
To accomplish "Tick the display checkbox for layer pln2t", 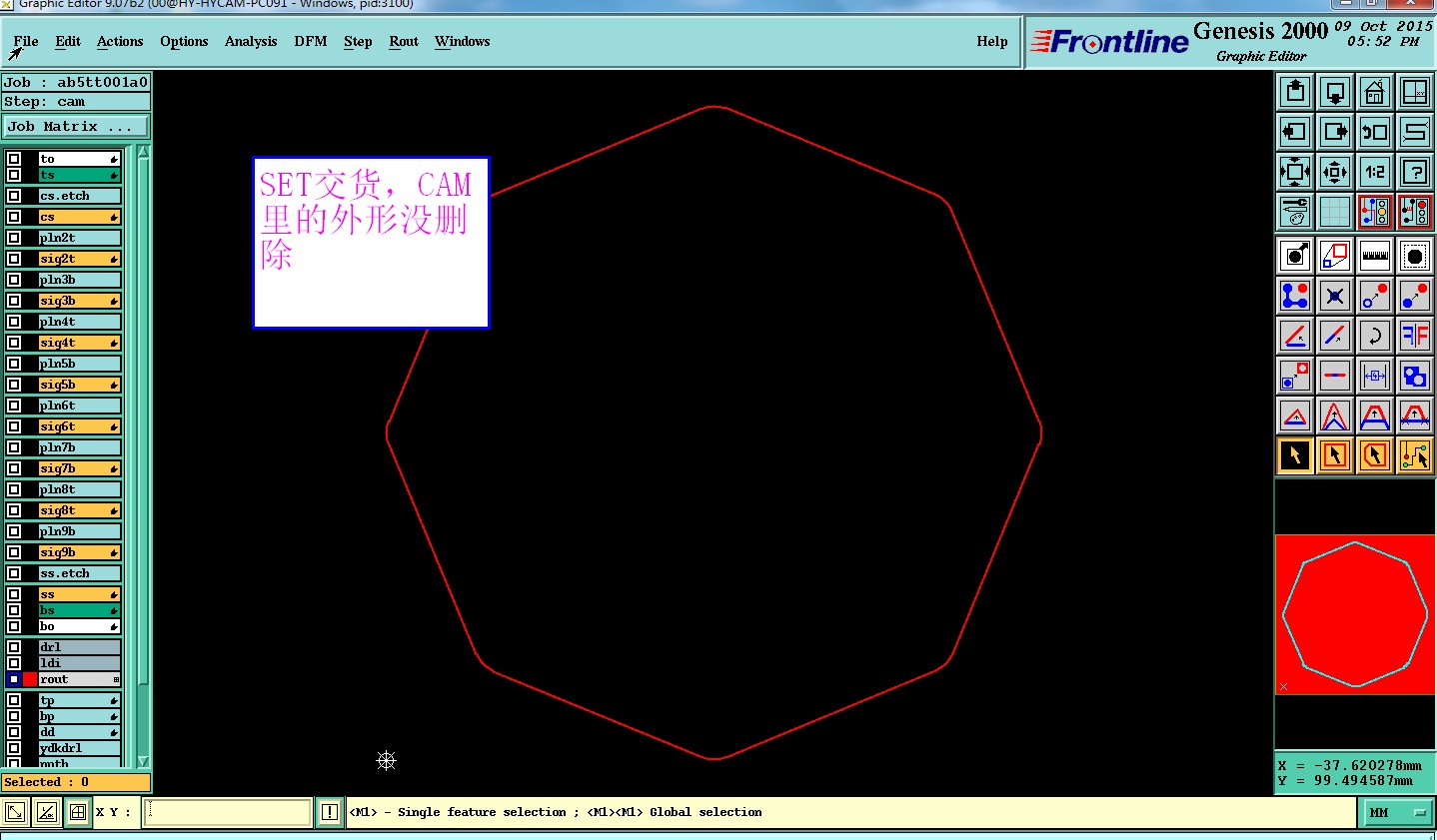I will pos(14,238).
